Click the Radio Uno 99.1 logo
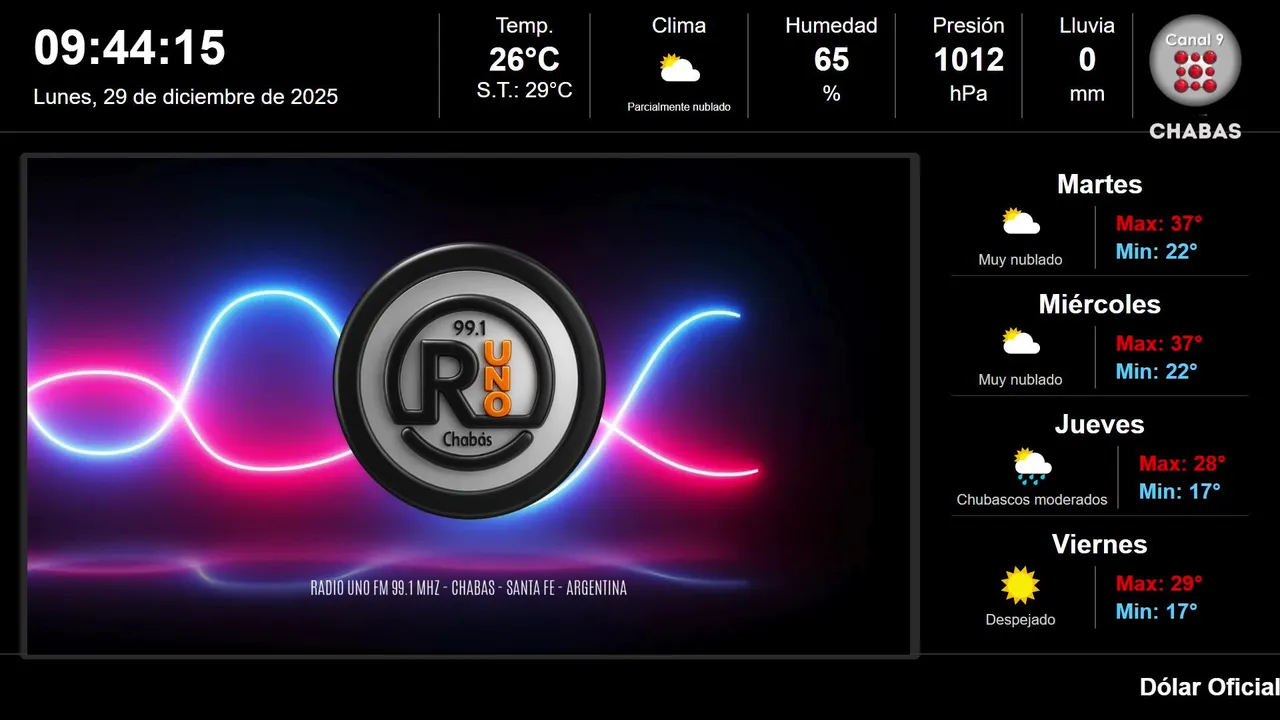Image resolution: width=1280 pixels, height=720 pixels. pyautogui.click(x=469, y=381)
